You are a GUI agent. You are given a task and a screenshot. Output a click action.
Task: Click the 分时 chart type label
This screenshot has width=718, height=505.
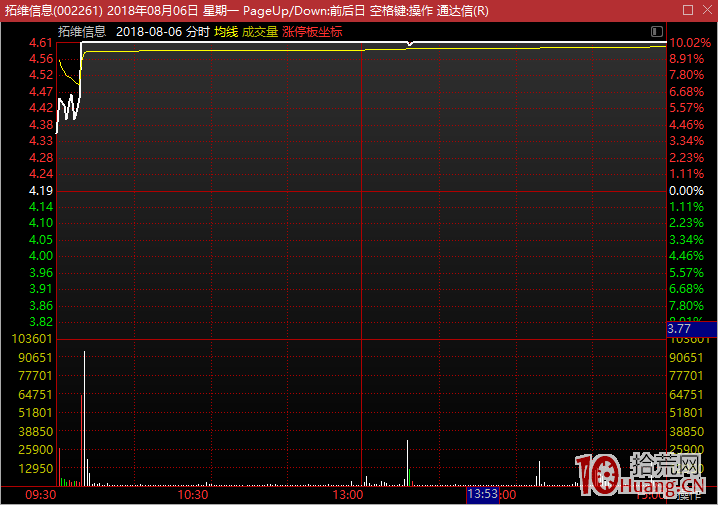[x=197, y=31]
